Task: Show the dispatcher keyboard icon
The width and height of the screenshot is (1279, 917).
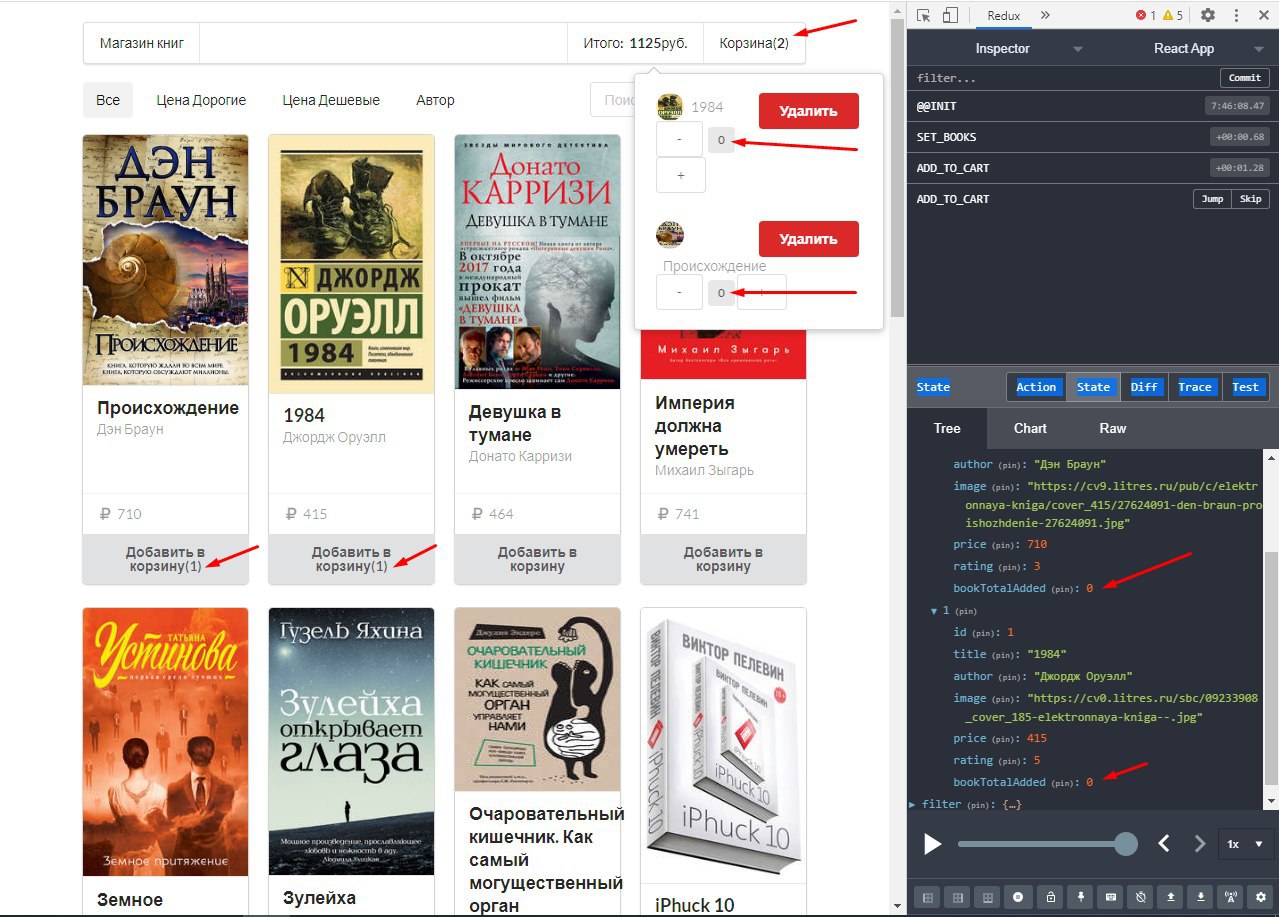Action: point(1110,897)
